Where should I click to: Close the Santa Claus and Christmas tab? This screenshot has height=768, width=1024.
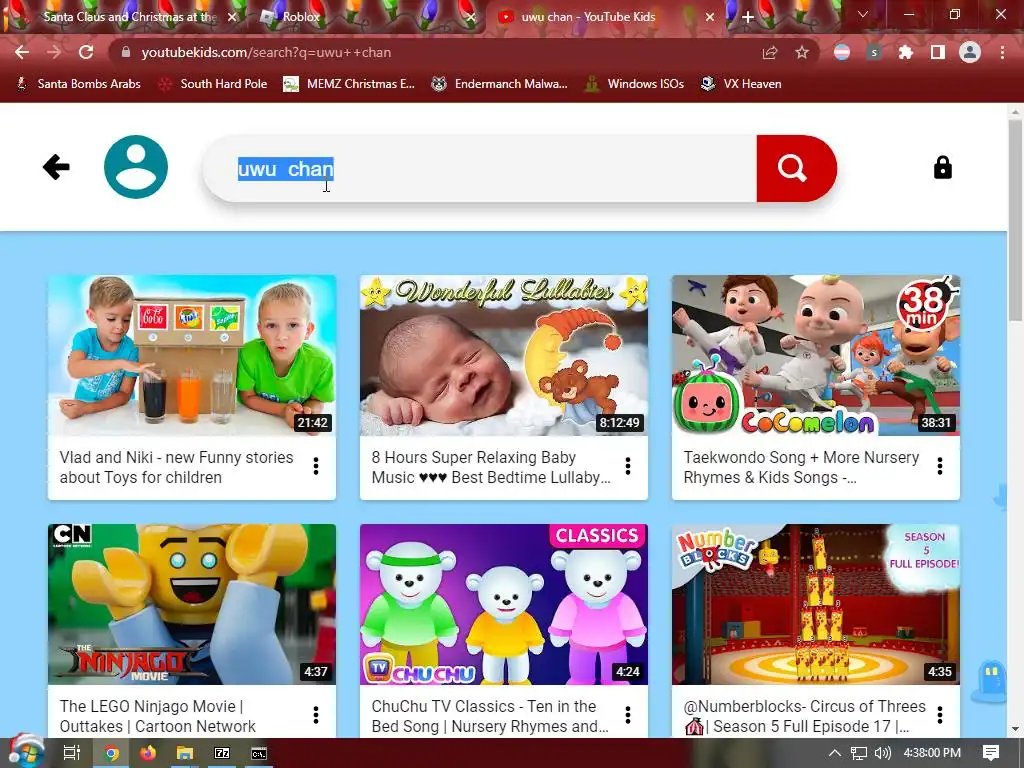tap(232, 17)
